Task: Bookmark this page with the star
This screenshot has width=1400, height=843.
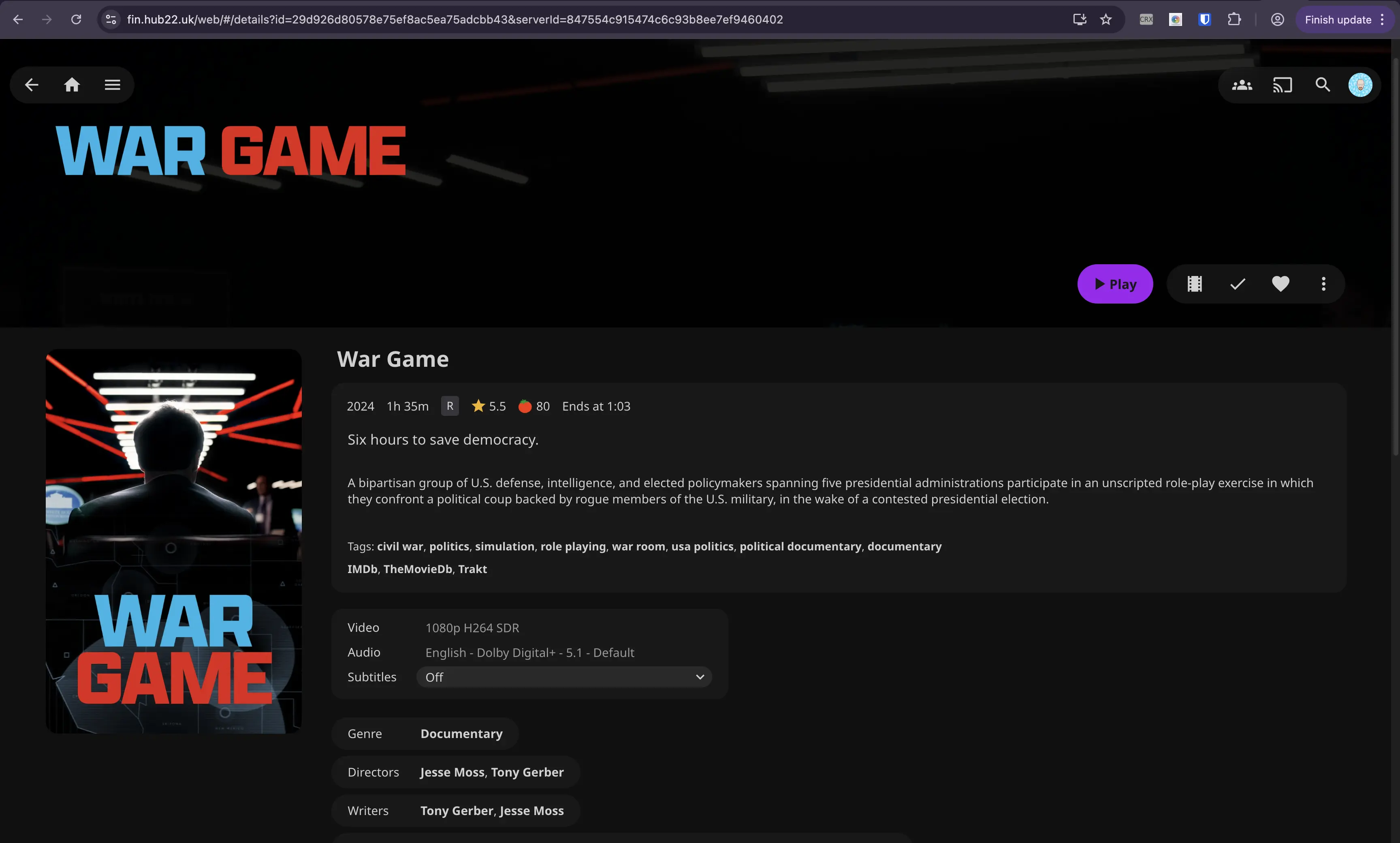Action: [1105, 19]
